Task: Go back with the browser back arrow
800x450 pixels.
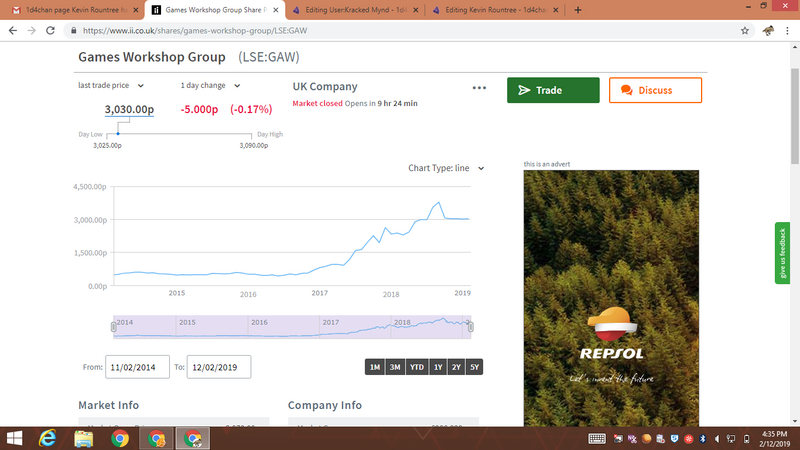Action: [x=13, y=31]
